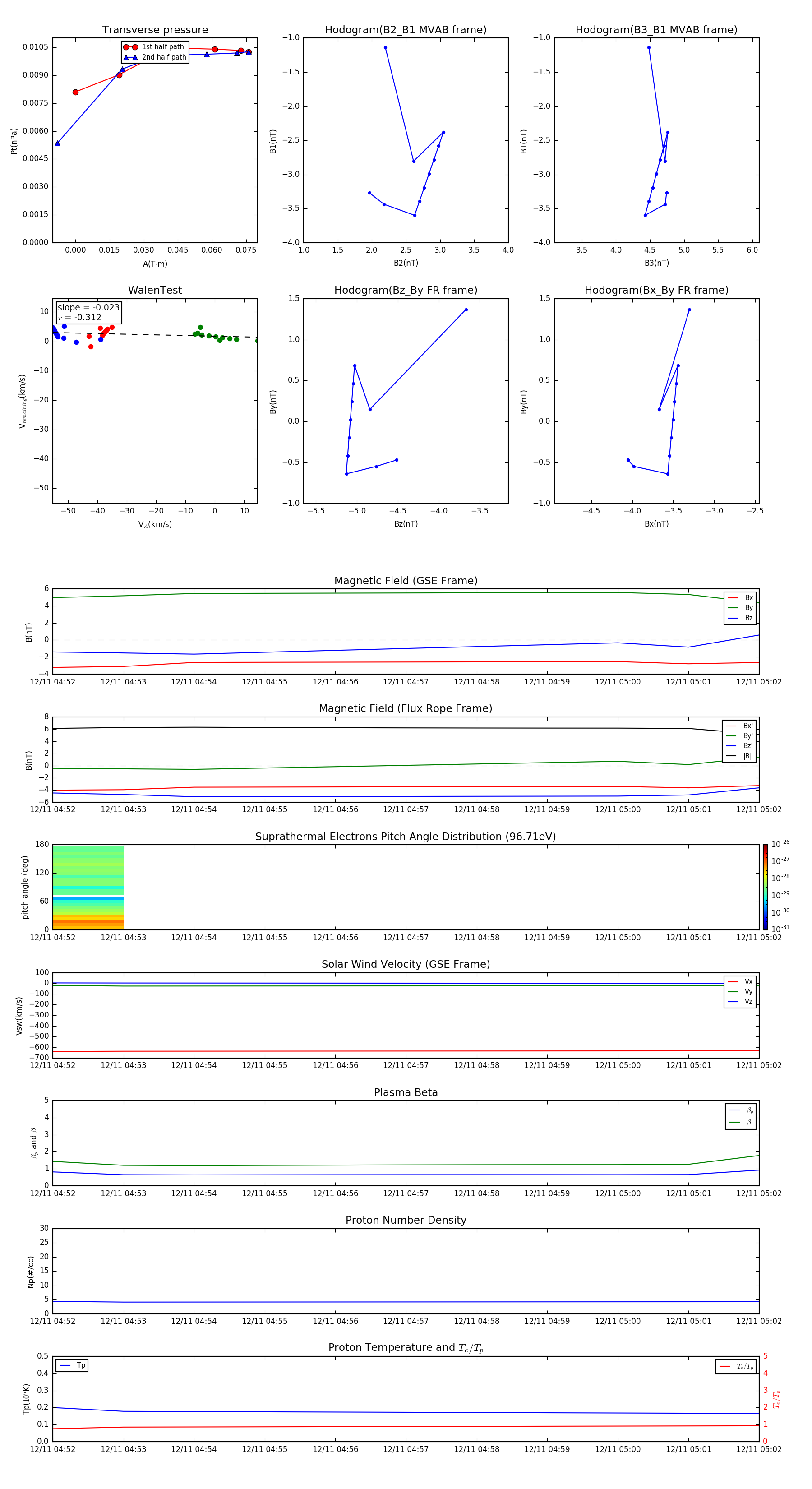
Task: Click '12/11 04:57' tick under GSE magnetic field
Action: [x=406, y=682]
